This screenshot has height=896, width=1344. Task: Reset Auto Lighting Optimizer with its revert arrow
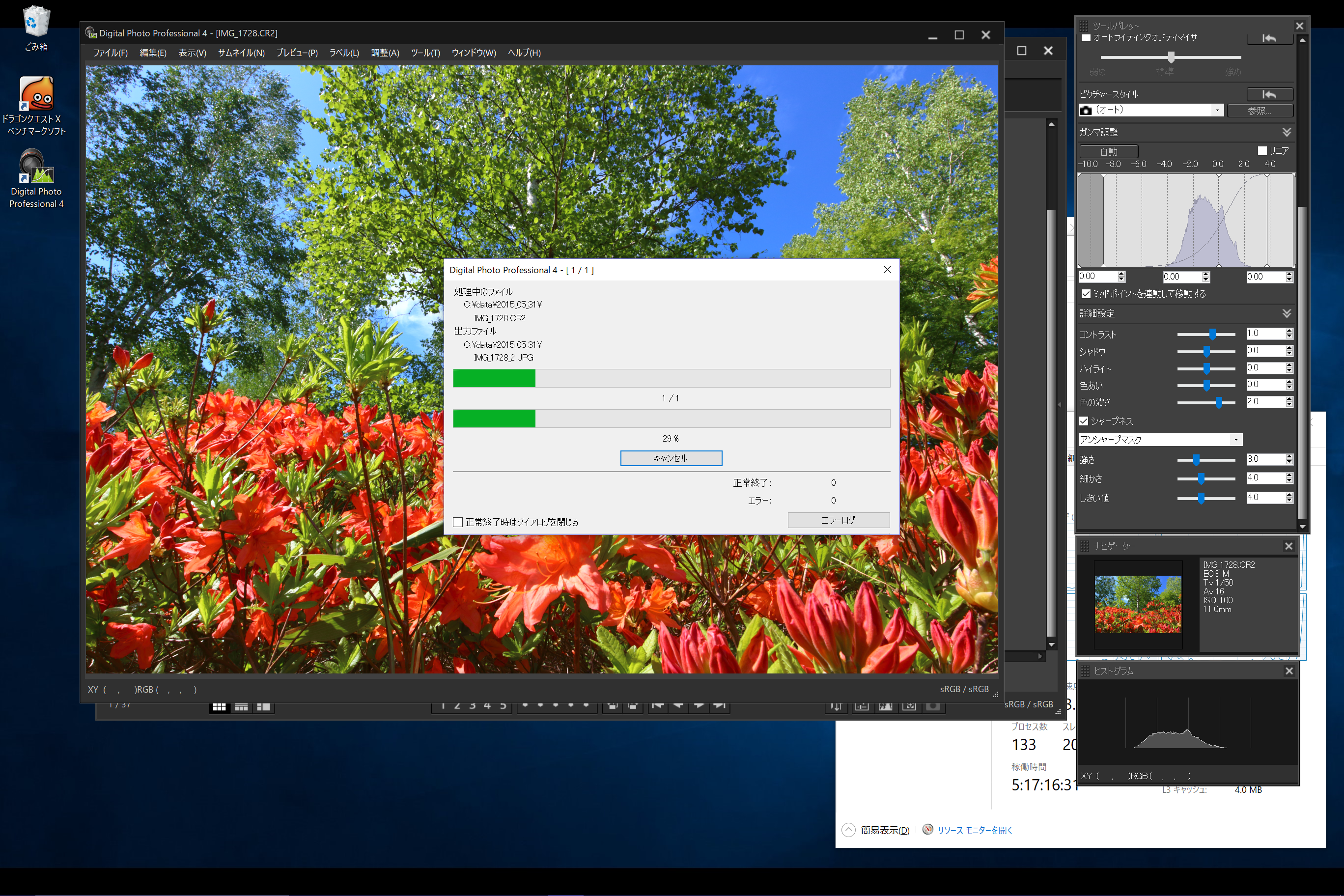point(1269,38)
